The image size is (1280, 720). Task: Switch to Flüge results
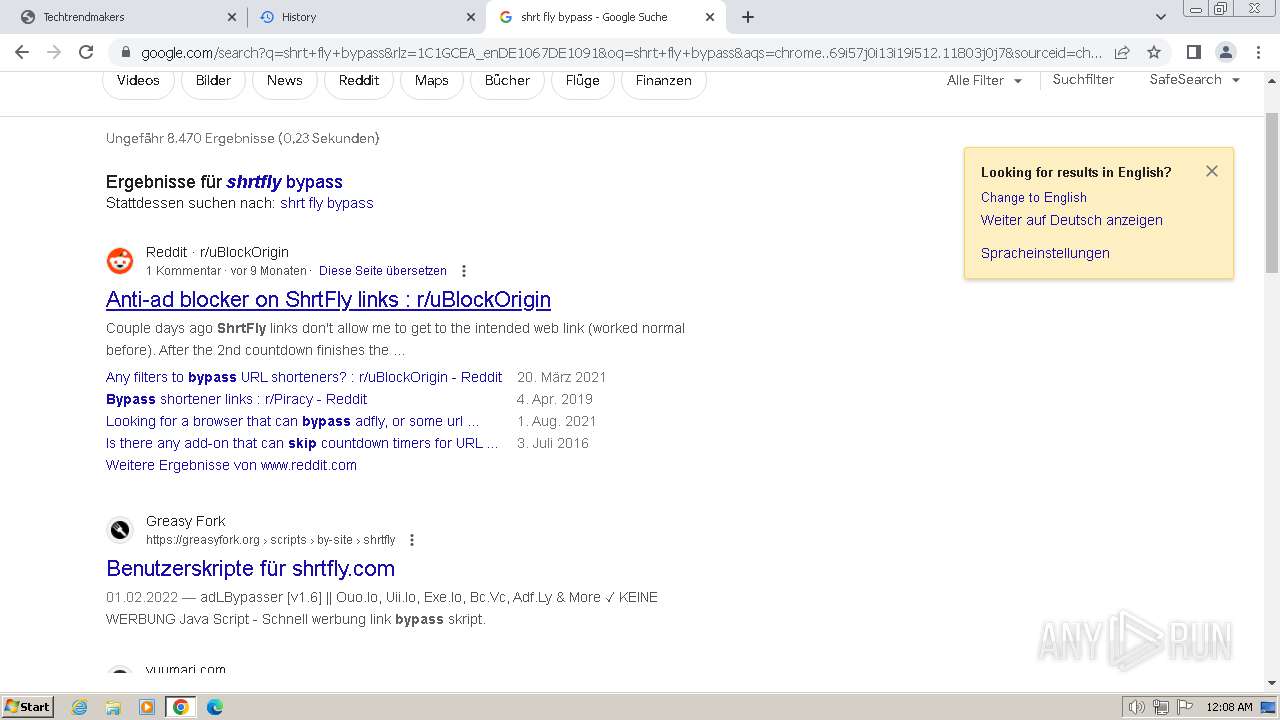[583, 80]
